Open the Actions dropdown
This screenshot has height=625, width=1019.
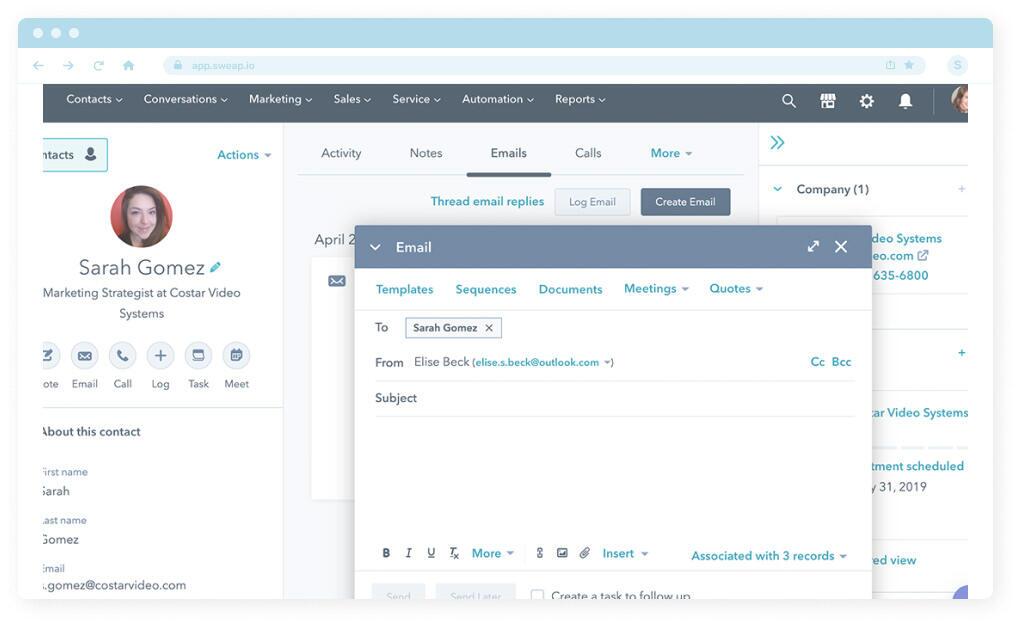coord(244,155)
